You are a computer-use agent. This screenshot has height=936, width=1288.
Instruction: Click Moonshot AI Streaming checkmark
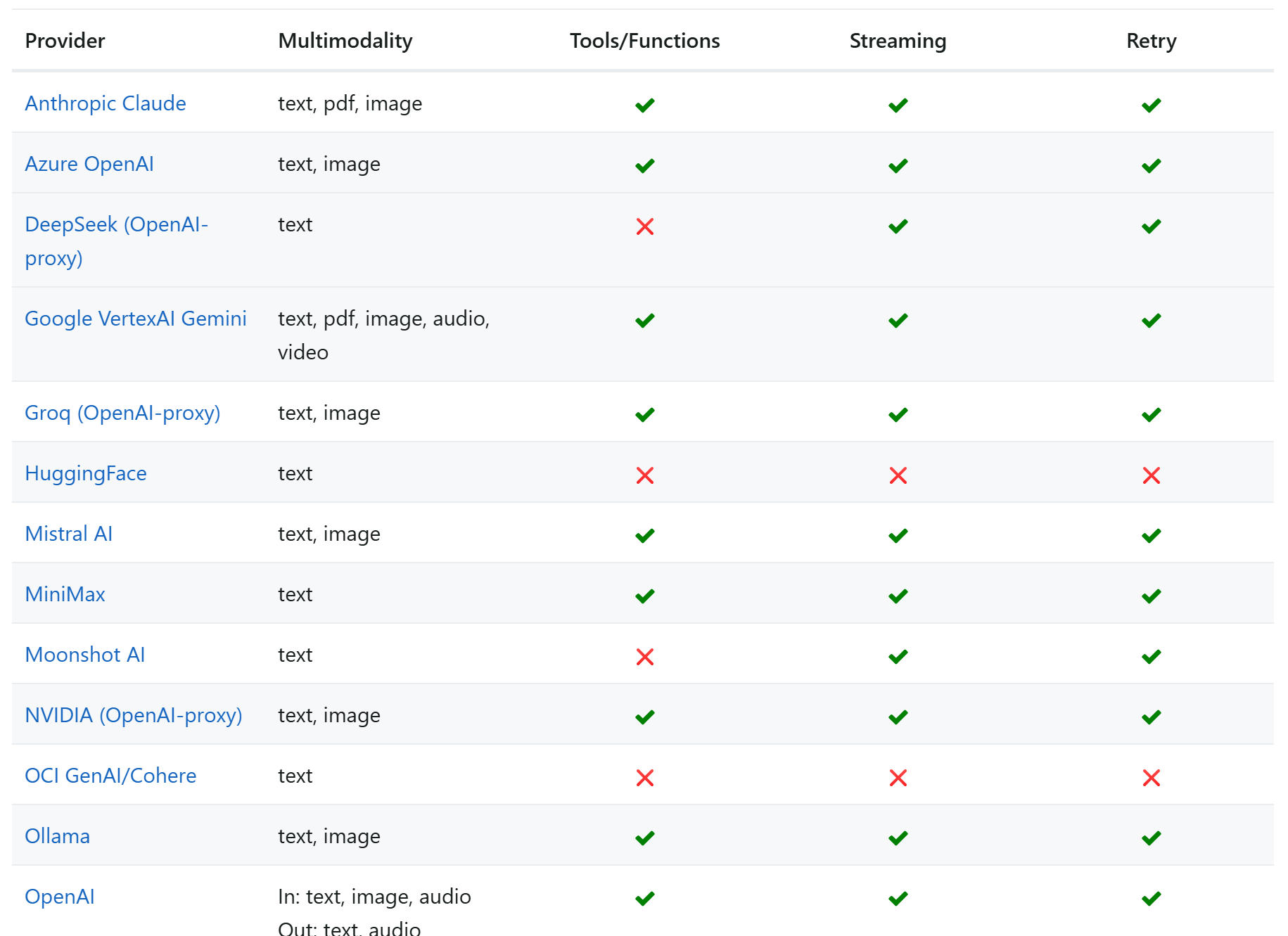point(898,657)
